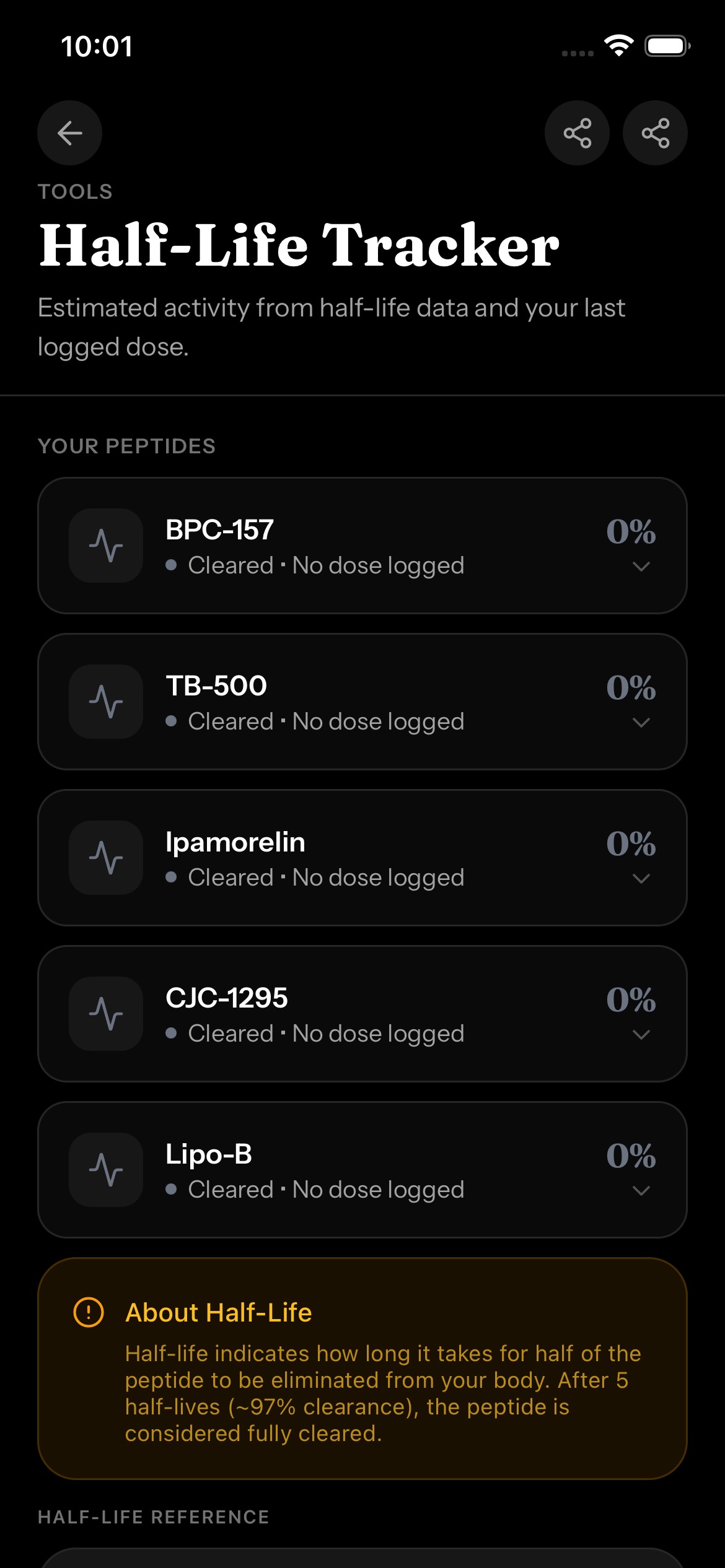The image size is (725, 1568).
Task: Tap the TB-500 activity pulse icon
Action: (x=106, y=702)
